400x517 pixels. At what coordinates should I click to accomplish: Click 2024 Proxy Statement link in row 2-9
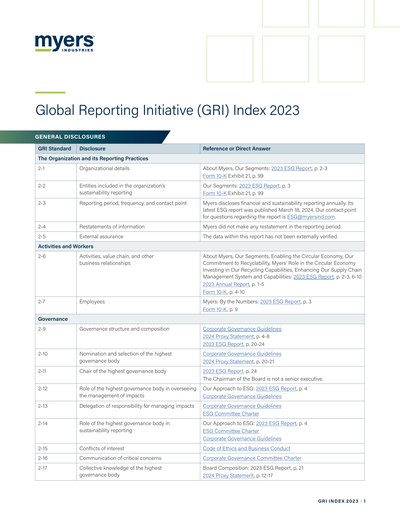[x=228, y=337]
